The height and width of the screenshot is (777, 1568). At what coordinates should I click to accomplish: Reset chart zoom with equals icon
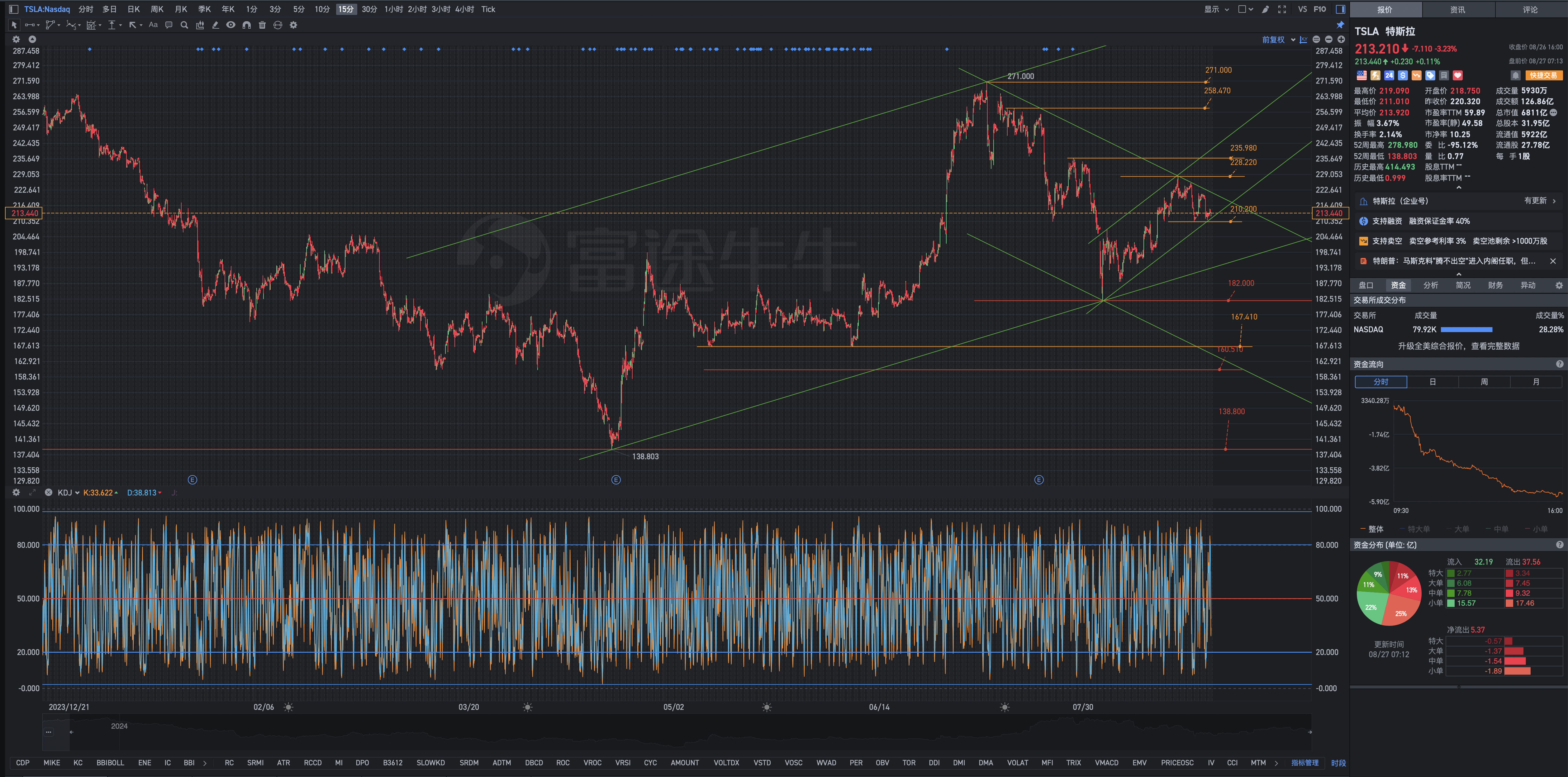[x=1316, y=40]
